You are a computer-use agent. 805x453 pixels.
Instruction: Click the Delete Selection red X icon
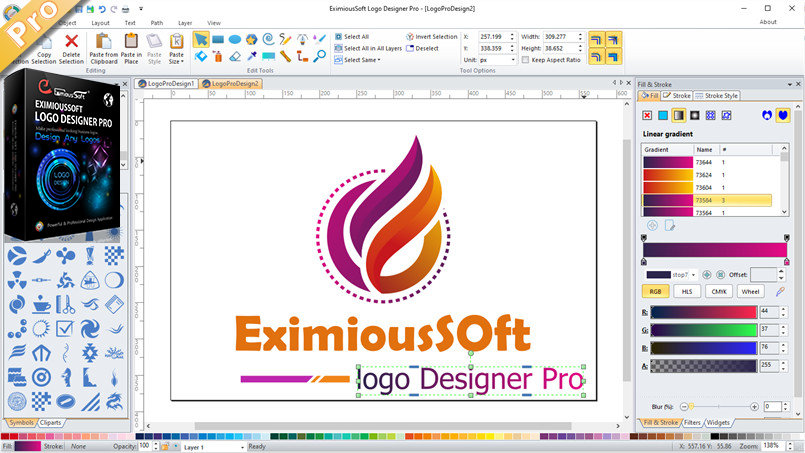point(71,41)
